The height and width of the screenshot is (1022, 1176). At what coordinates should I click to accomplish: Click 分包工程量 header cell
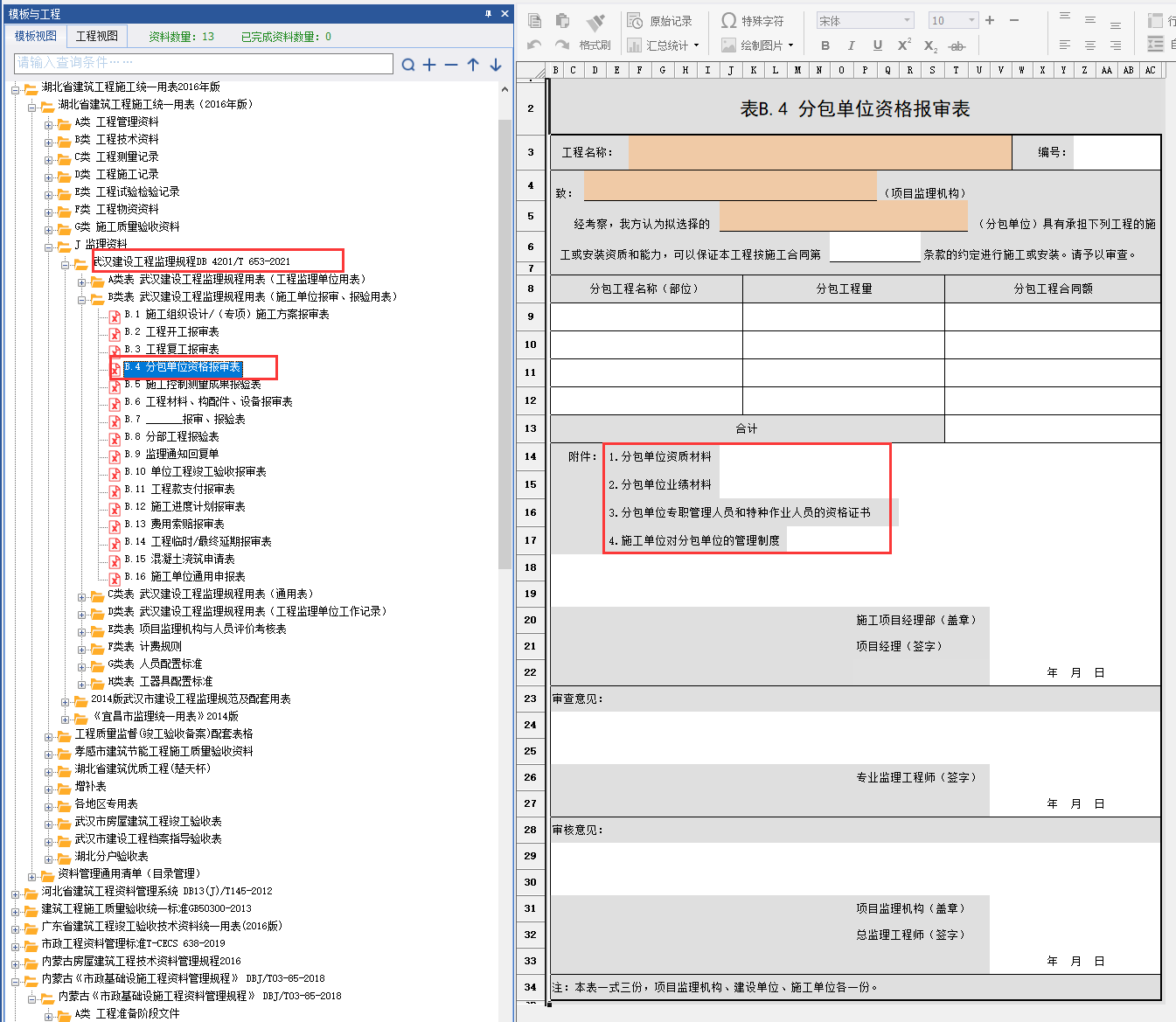tap(844, 289)
